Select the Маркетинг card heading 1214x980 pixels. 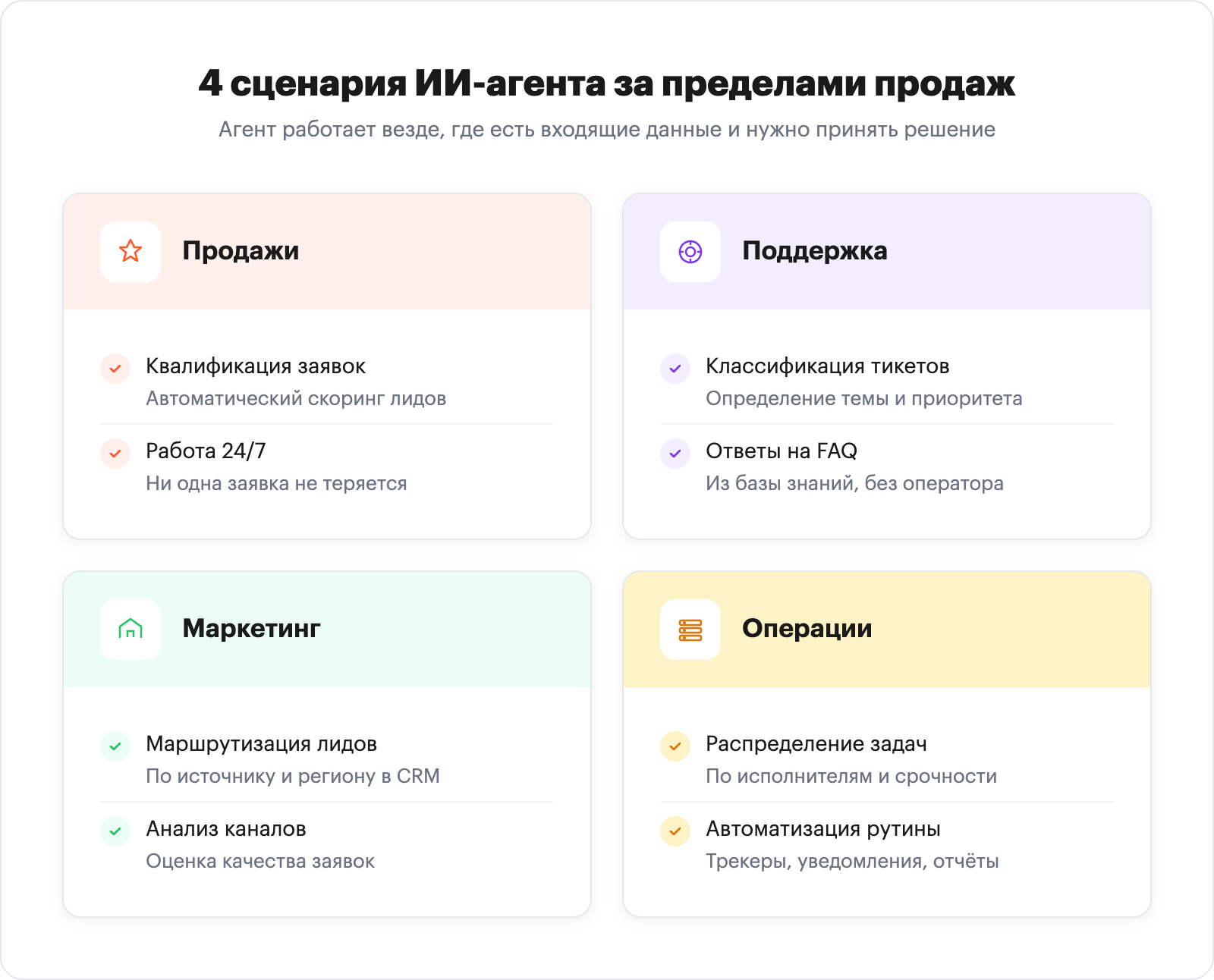click(x=251, y=629)
